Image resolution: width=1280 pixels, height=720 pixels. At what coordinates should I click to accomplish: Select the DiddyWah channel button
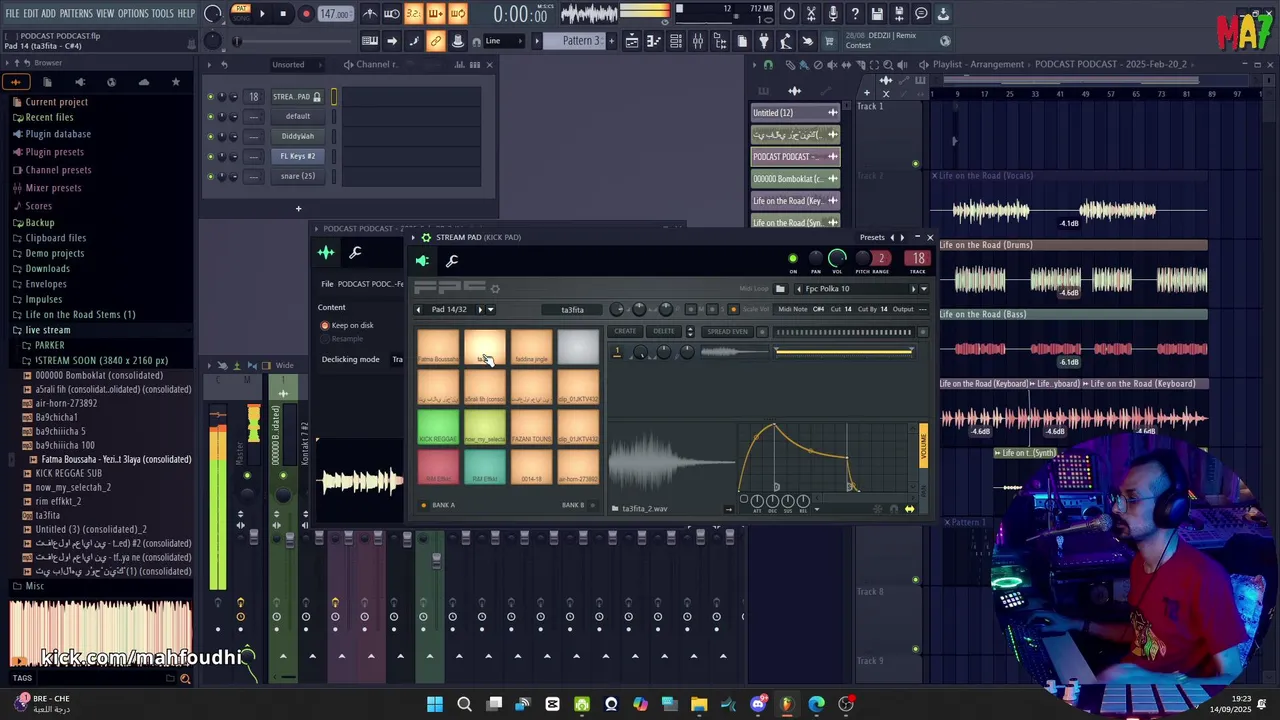point(297,136)
